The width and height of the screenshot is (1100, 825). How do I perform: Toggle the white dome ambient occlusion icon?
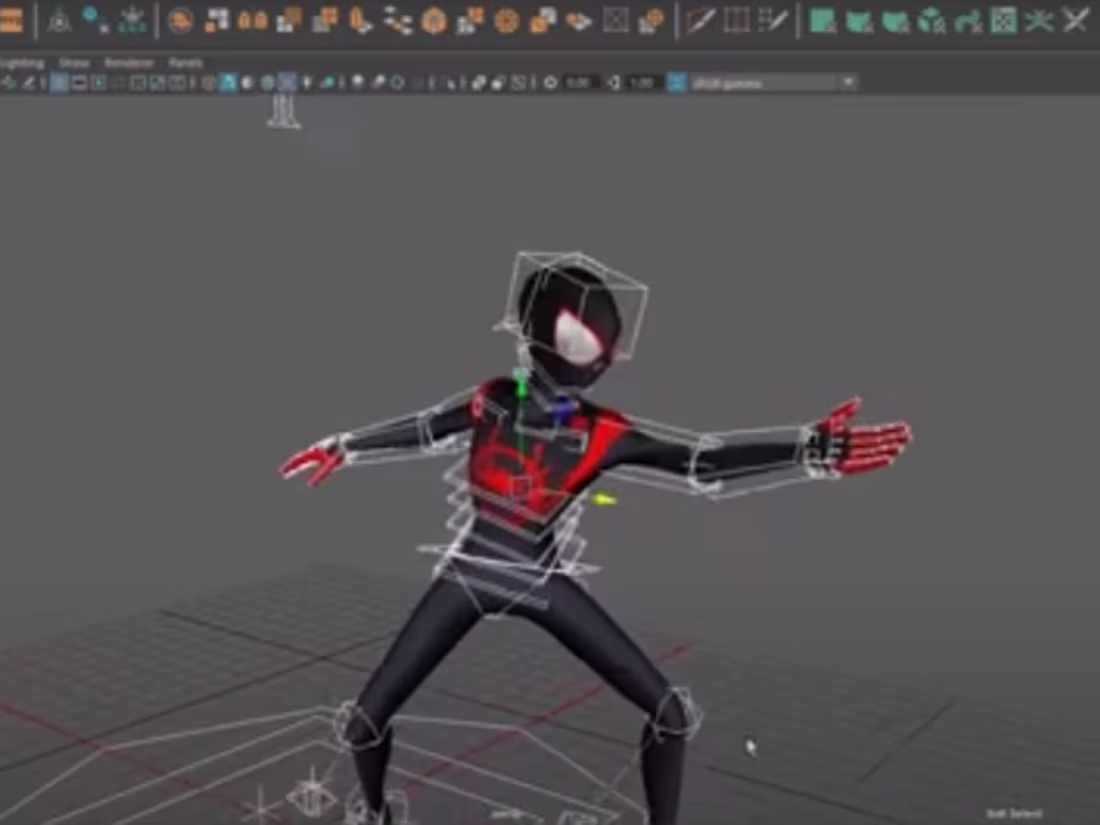pos(358,83)
